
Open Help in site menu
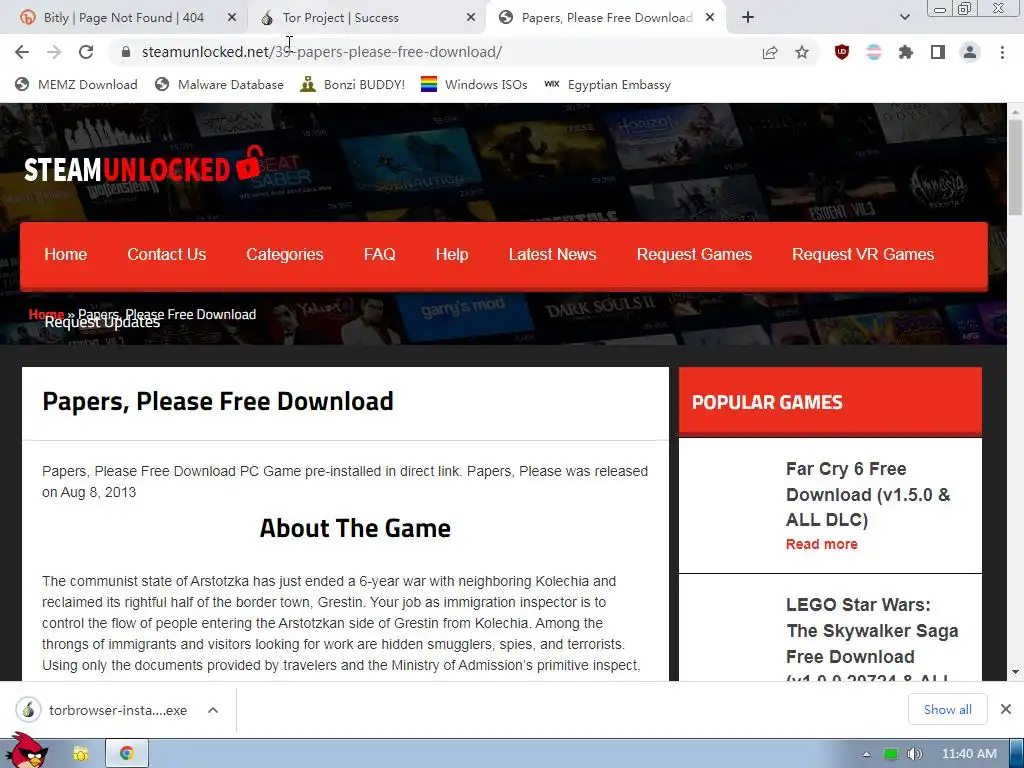[452, 255]
